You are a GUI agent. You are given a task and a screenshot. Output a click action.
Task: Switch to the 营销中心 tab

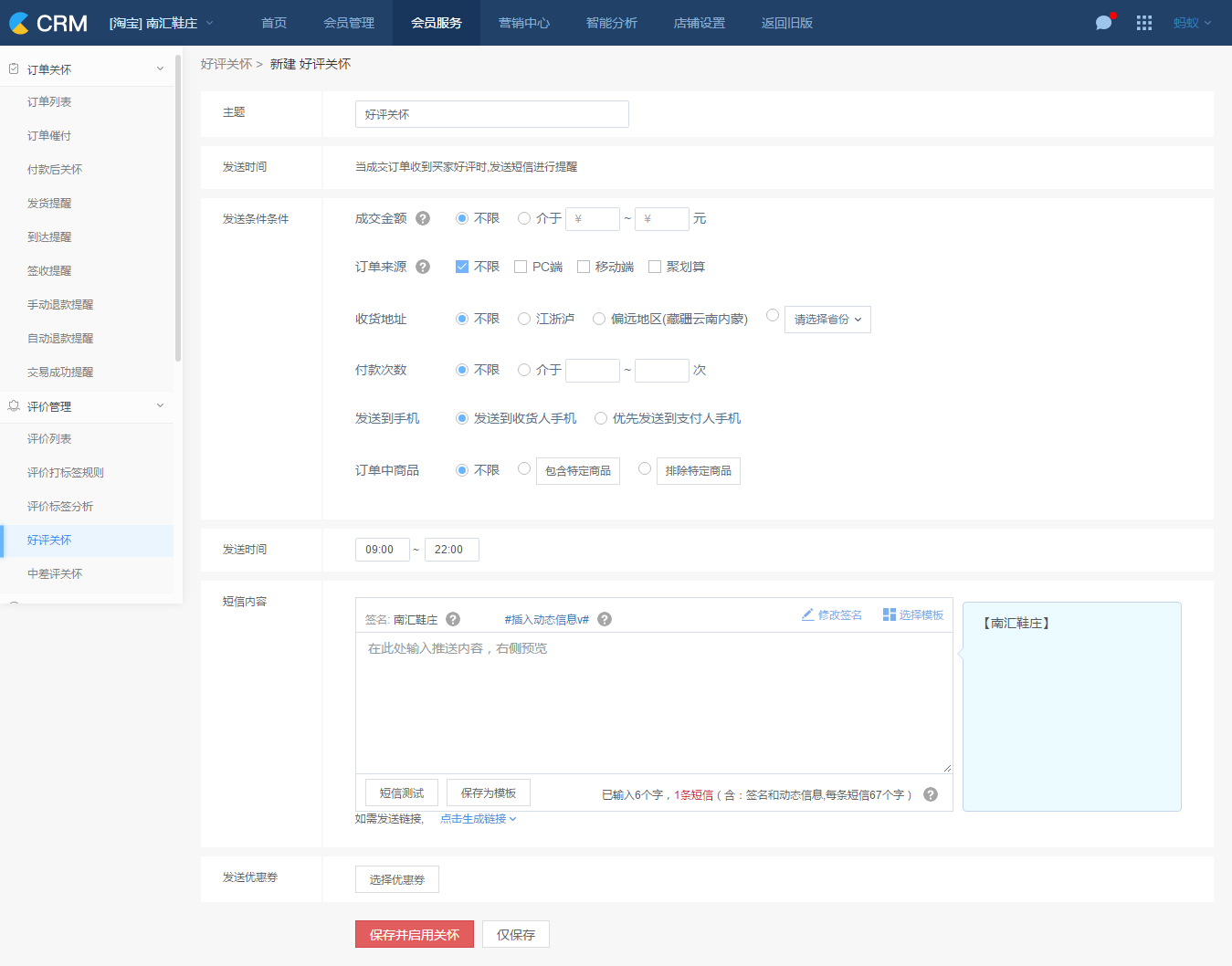tap(524, 23)
